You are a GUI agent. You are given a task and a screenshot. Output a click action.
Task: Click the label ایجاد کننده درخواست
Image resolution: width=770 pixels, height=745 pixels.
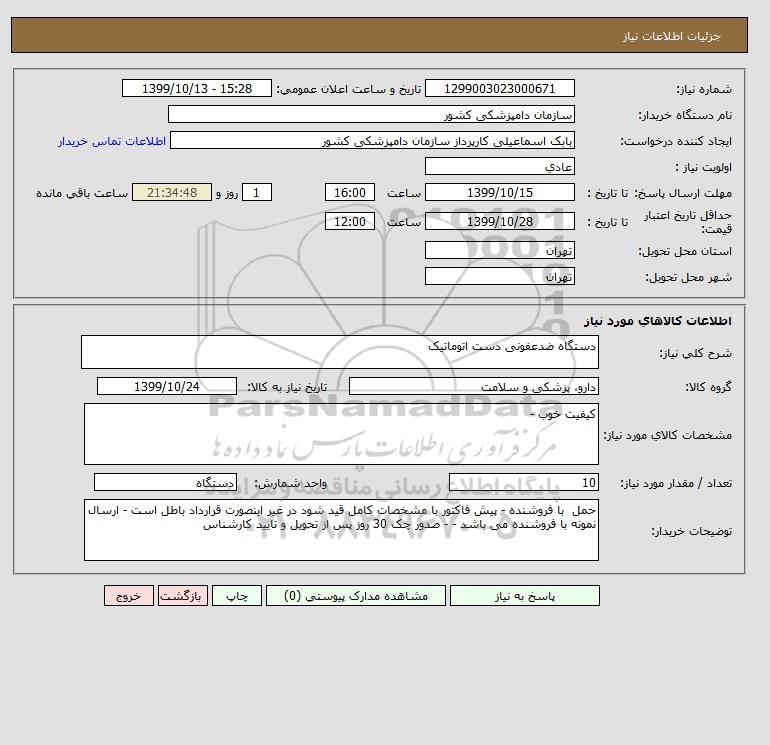[x=676, y=141]
